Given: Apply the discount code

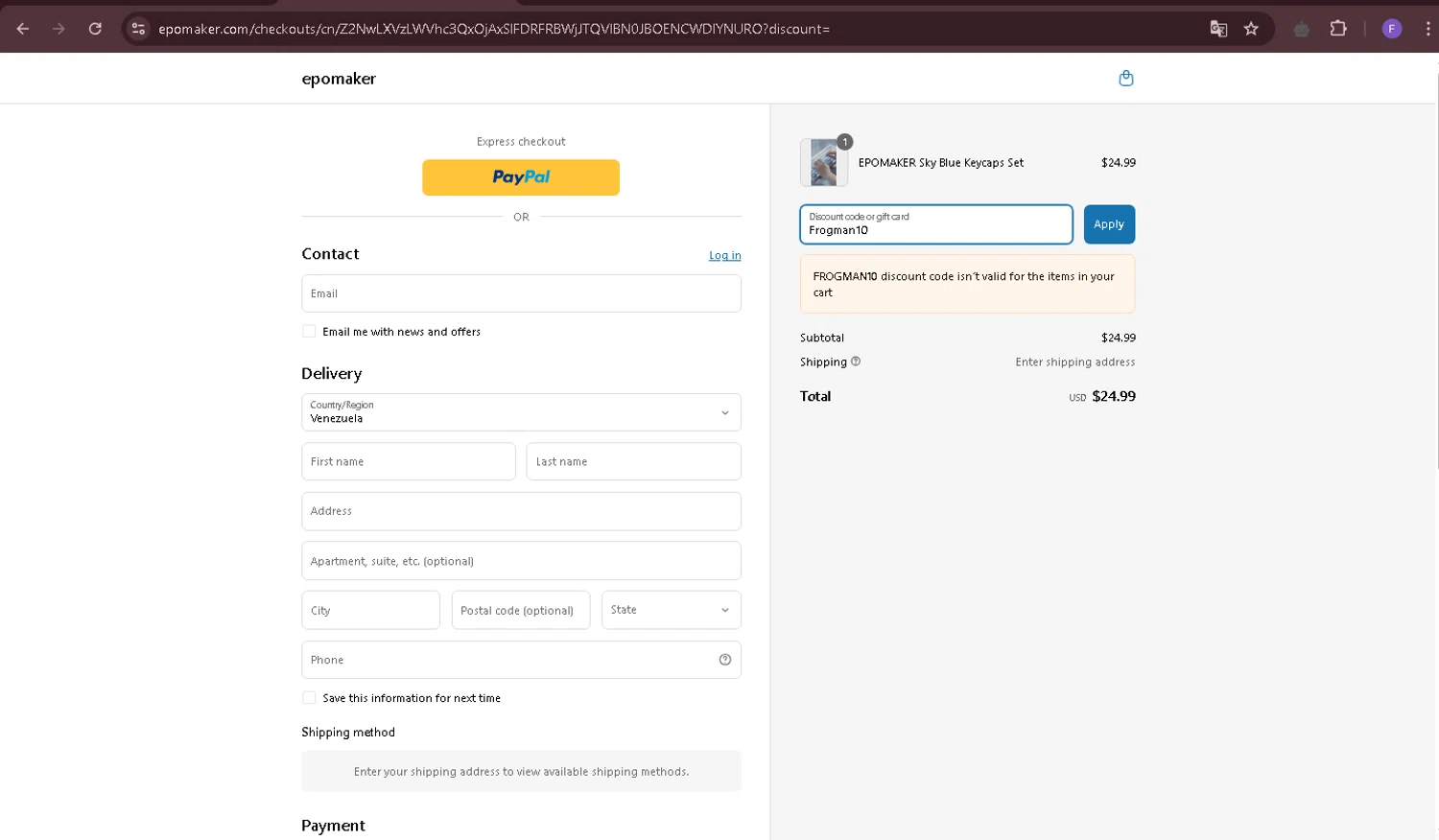Looking at the screenshot, I should tap(1109, 224).
